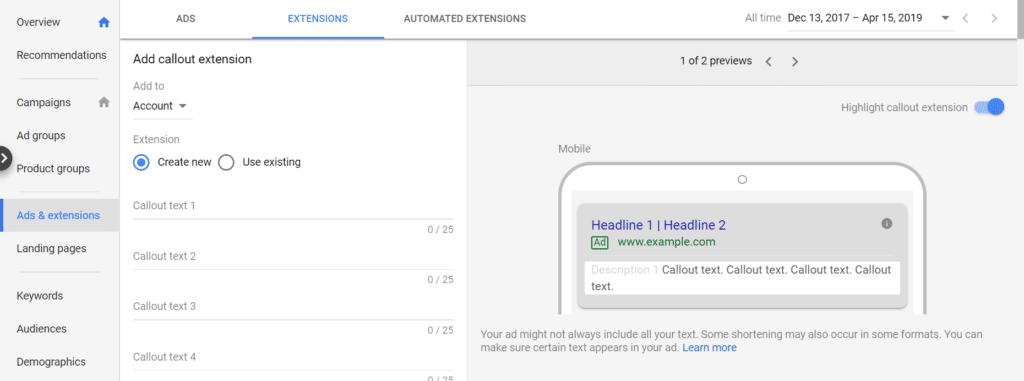
Task: Switch to the Ads tab
Action: tap(186, 19)
